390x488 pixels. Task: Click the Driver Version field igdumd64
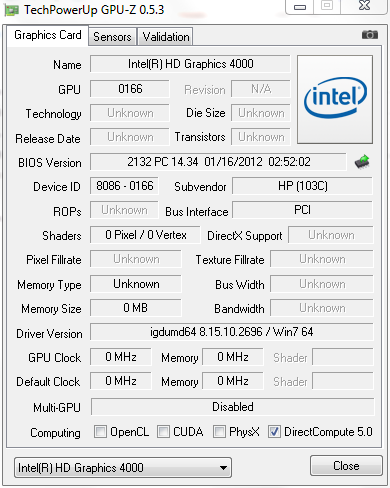coord(232,332)
